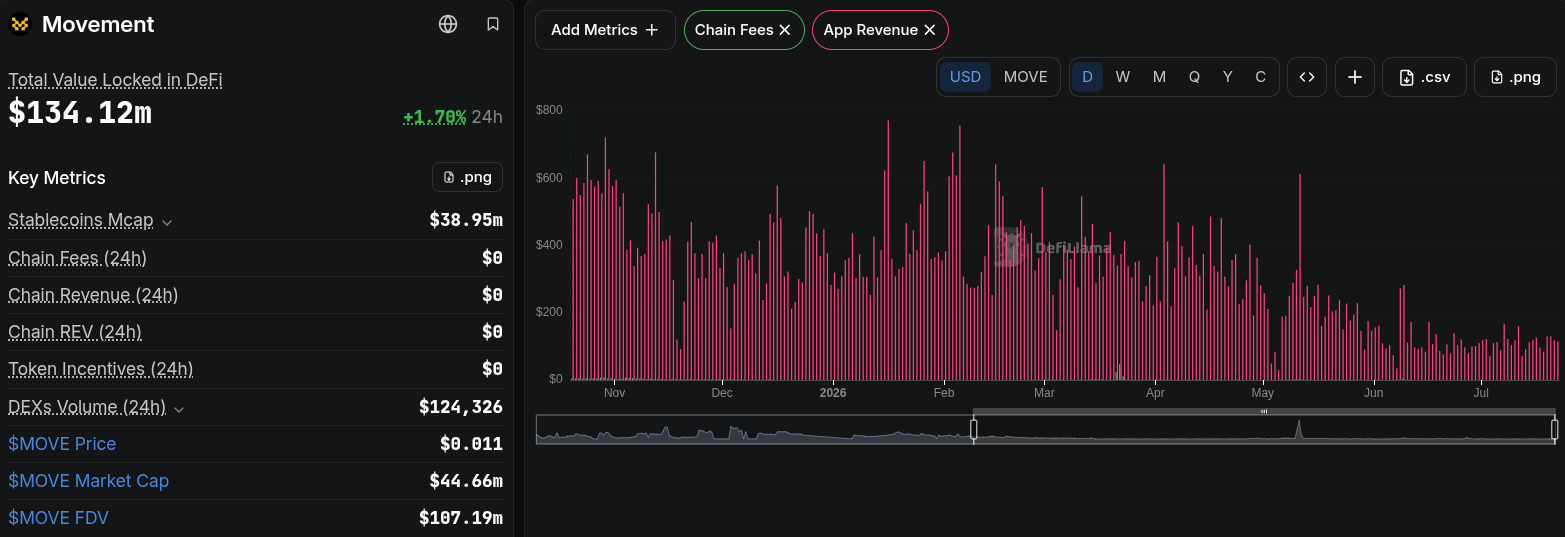Bookmark the Movement chain
This screenshot has width=1565, height=537.
click(493, 24)
